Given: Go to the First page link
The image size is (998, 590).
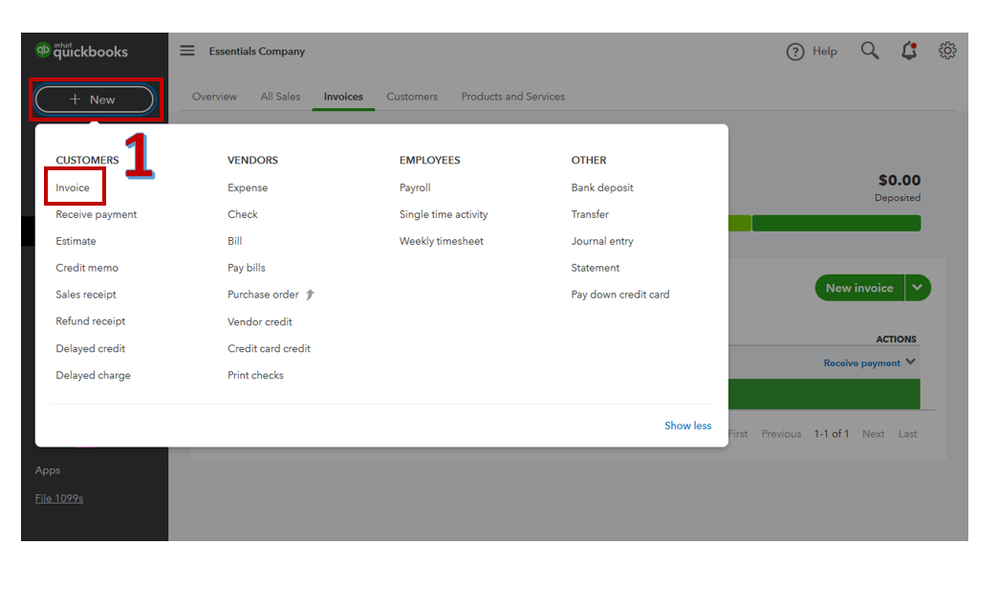Looking at the screenshot, I should pos(738,434).
